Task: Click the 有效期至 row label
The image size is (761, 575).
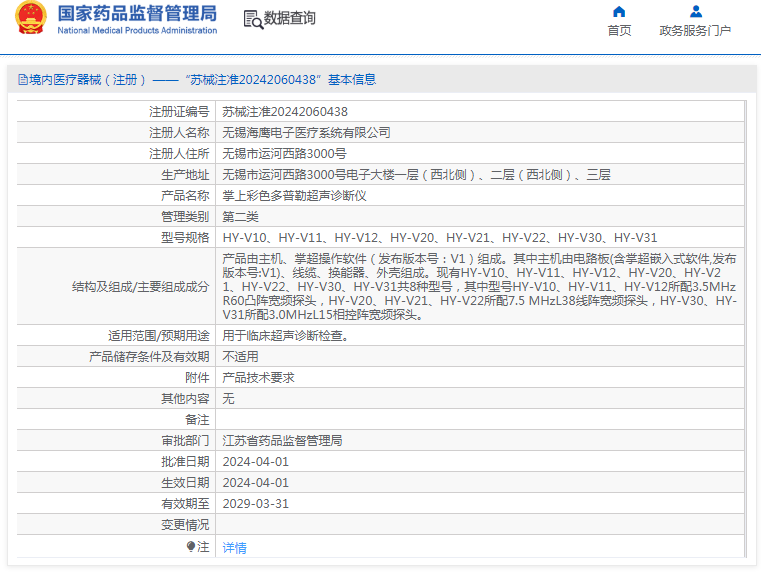Action: click(185, 504)
